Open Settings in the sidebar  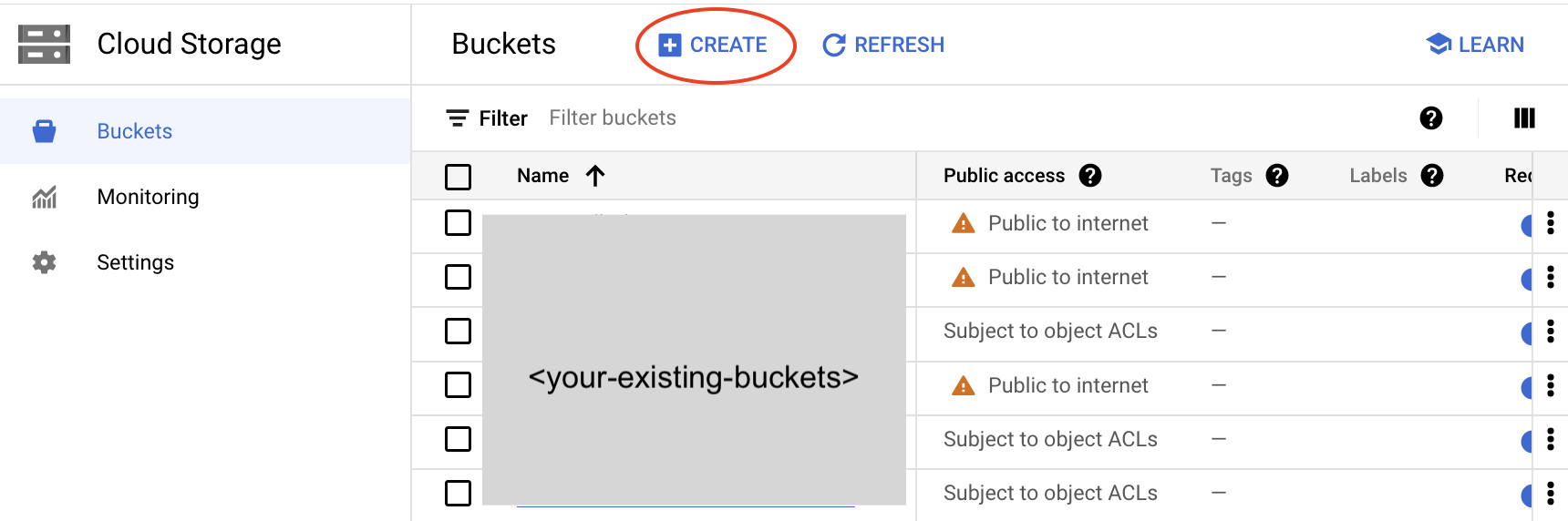pyautogui.click(x=135, y=262)
